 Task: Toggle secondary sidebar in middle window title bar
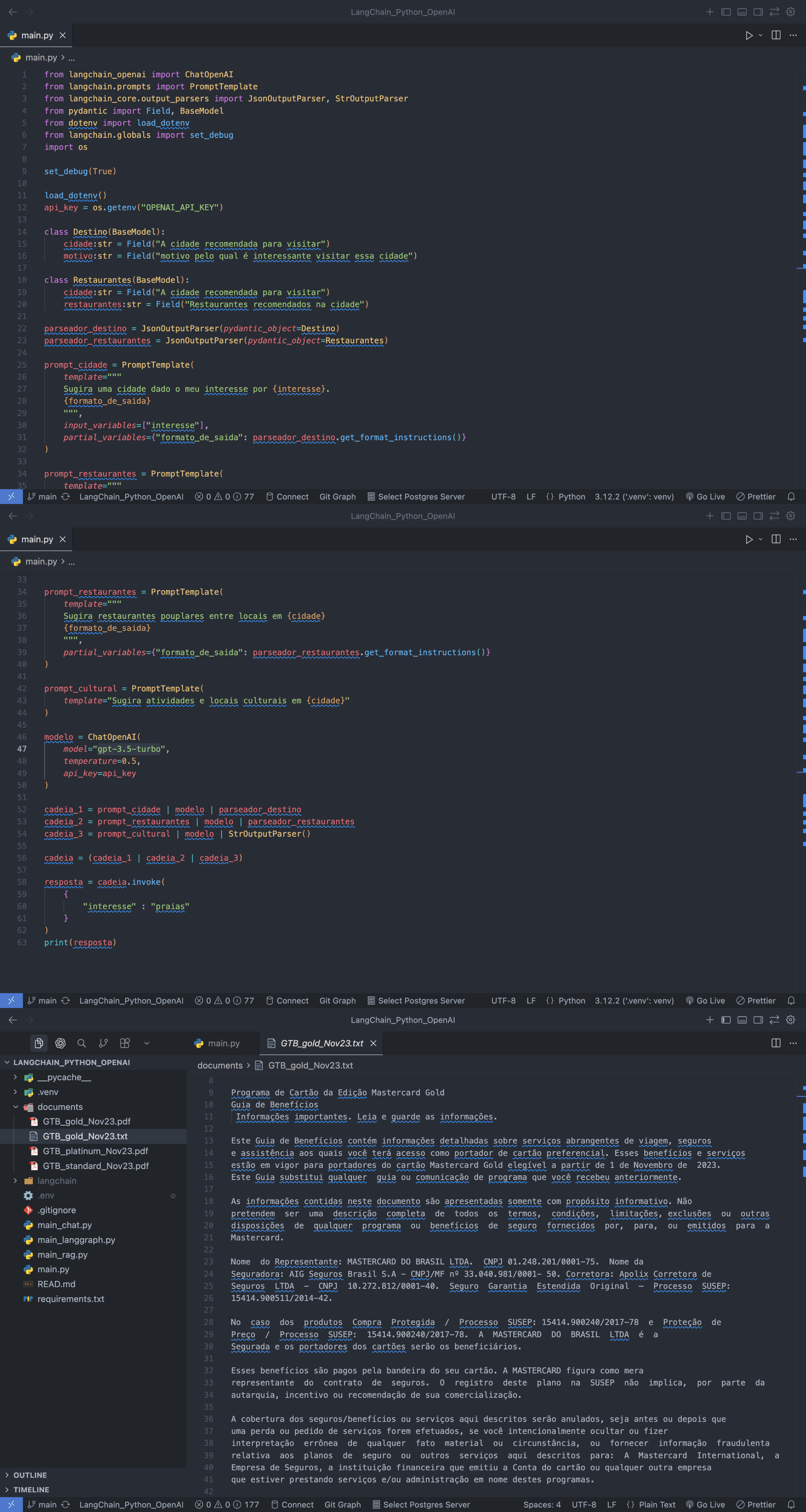pos(758,516)
